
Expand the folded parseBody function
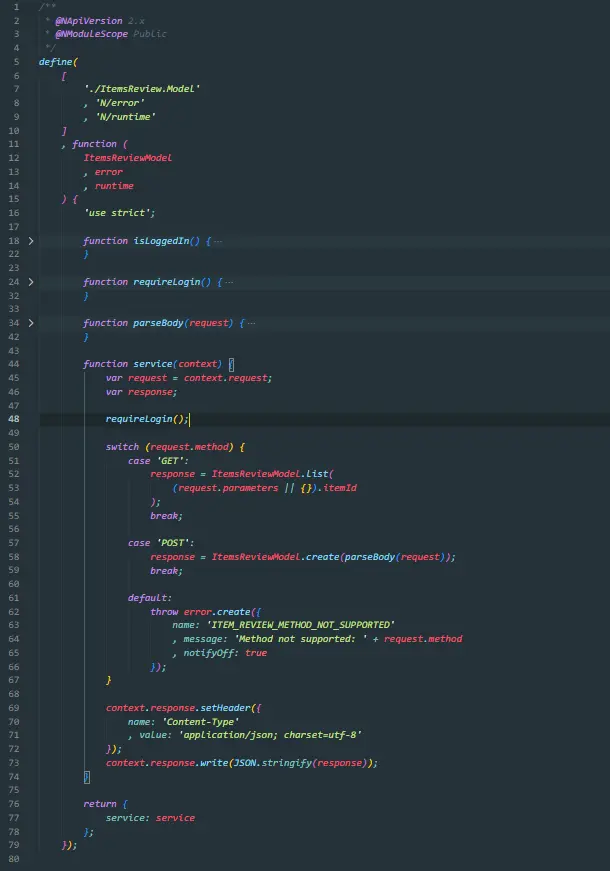point(31,323)
